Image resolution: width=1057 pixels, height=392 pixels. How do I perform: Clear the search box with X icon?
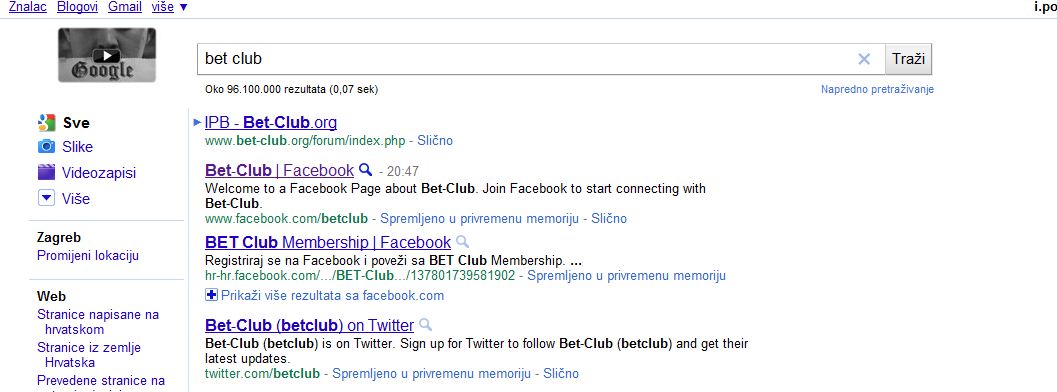coord(864,59)
